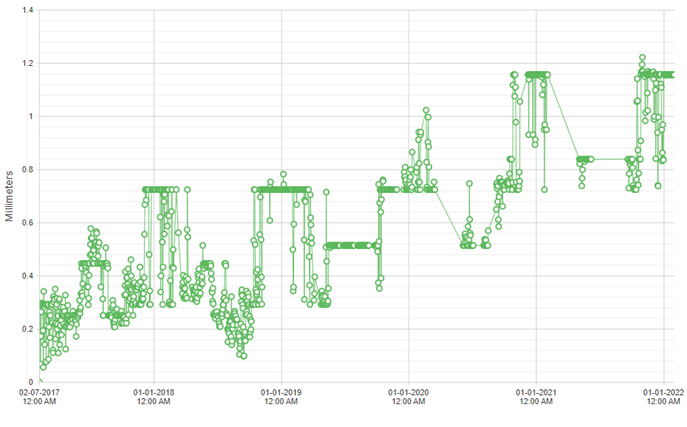Click the 1.2 y-axis tick label
The image size is (687, 427).
pyautogui.click(x=28, y=63)
